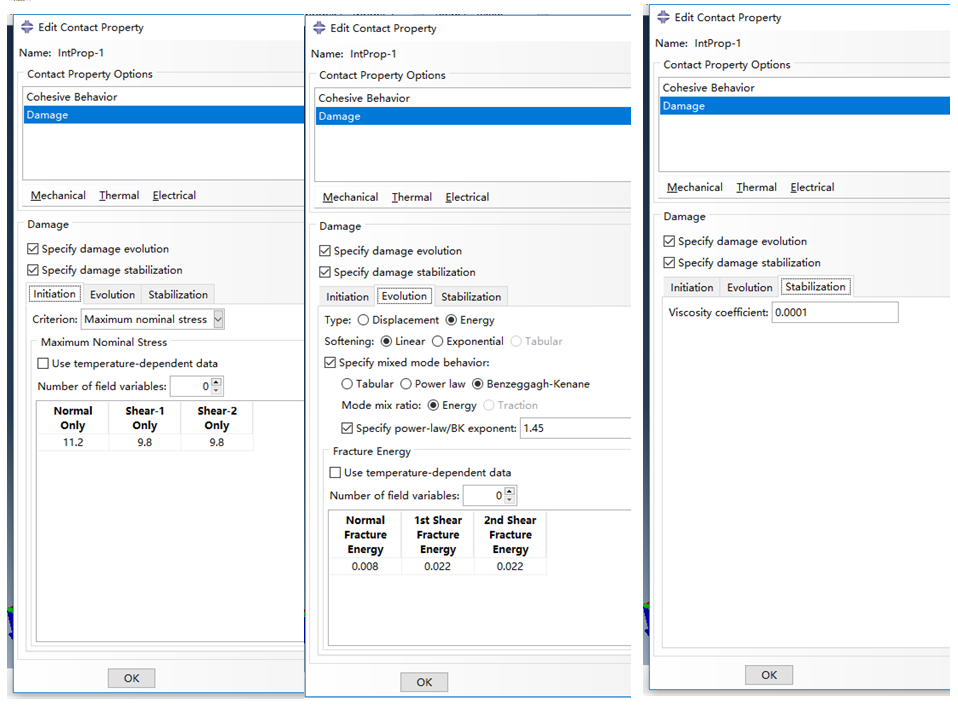Image resolution: width=958 pixels, height=710 pixels.
Task: Select Damage option in the right dialog
Action: point(805,106)
